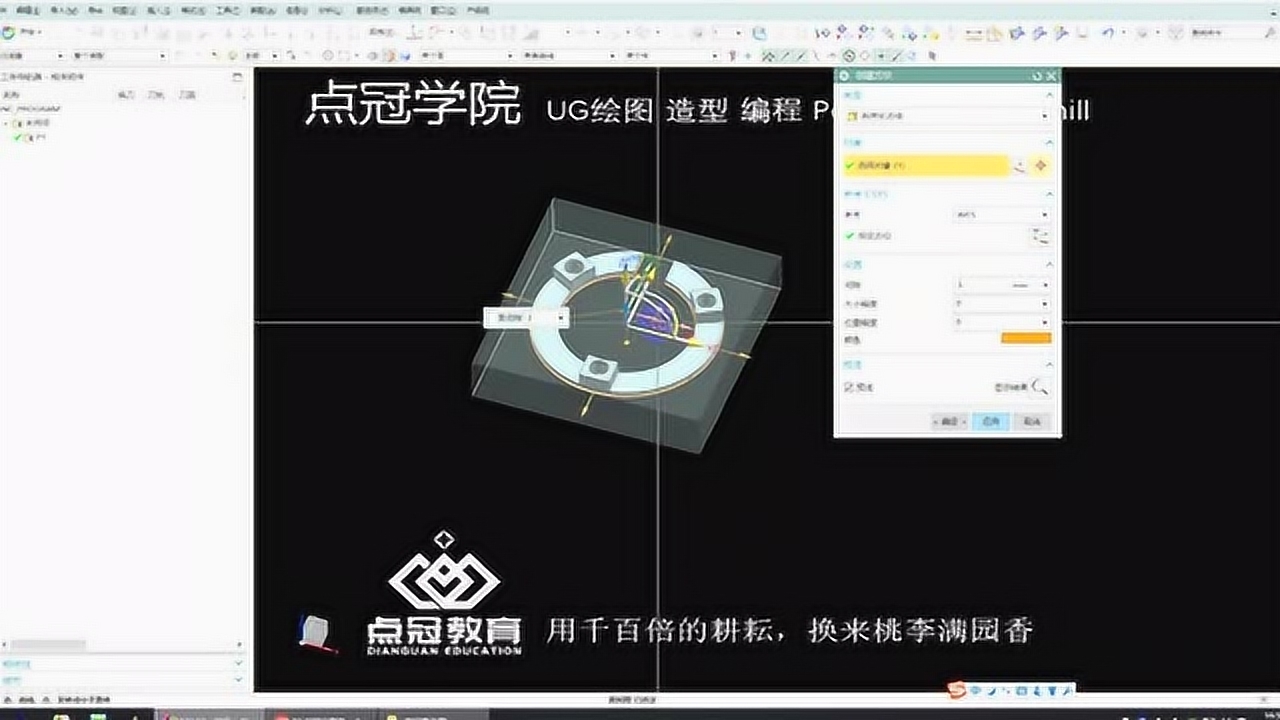
Task: Open the dropdown arrow on the floating viewport input
Action: (563, 318)
